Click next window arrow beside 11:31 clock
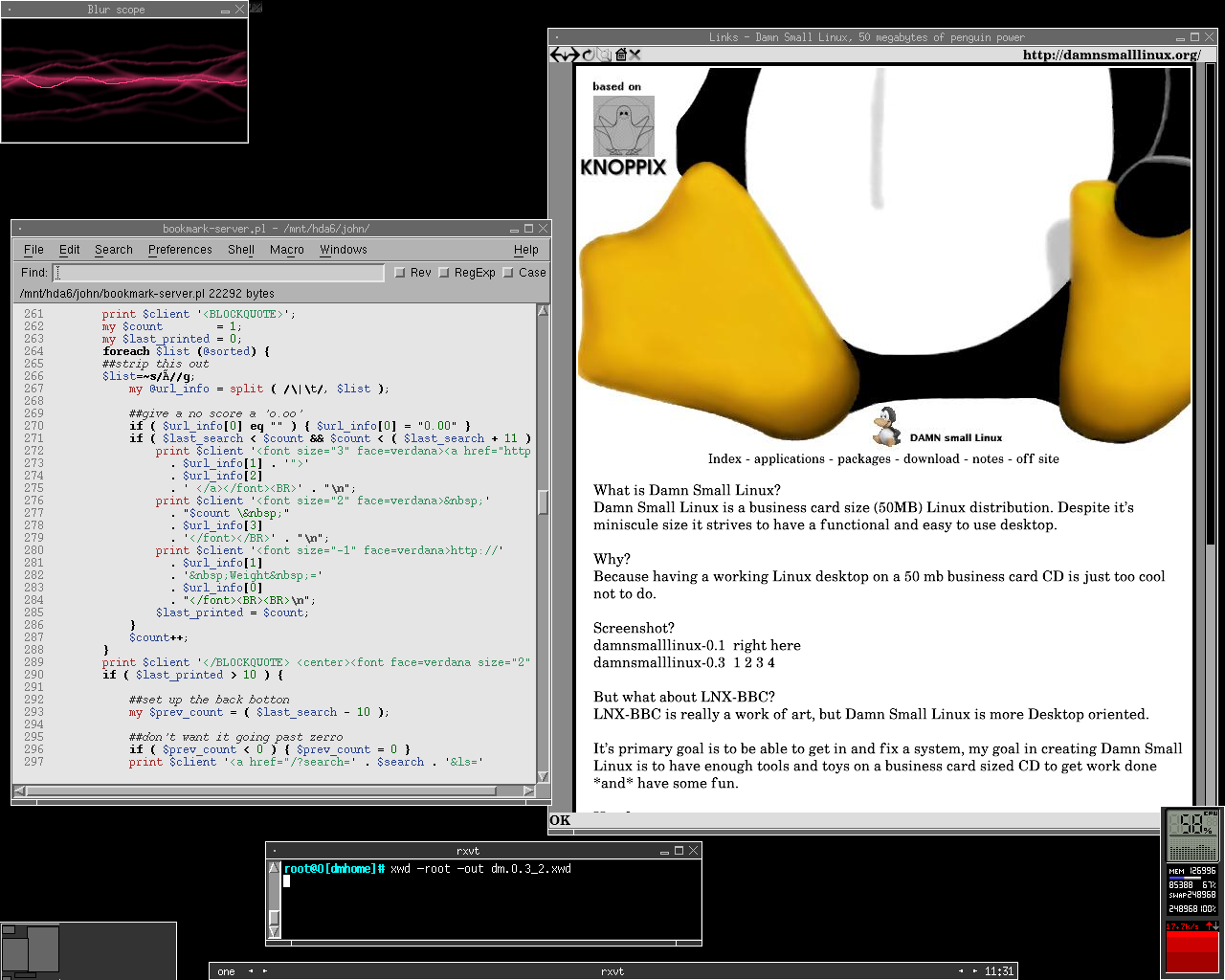 point(975,971)
